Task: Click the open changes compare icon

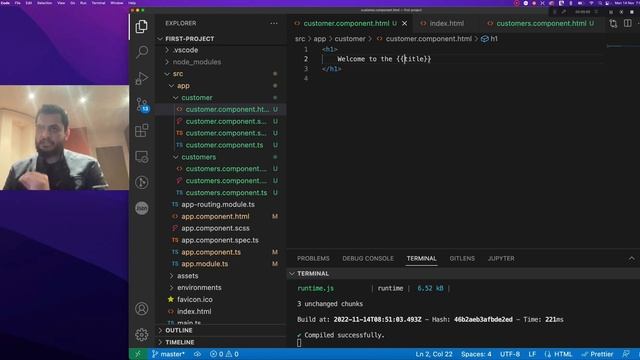Action: (613, 23)
